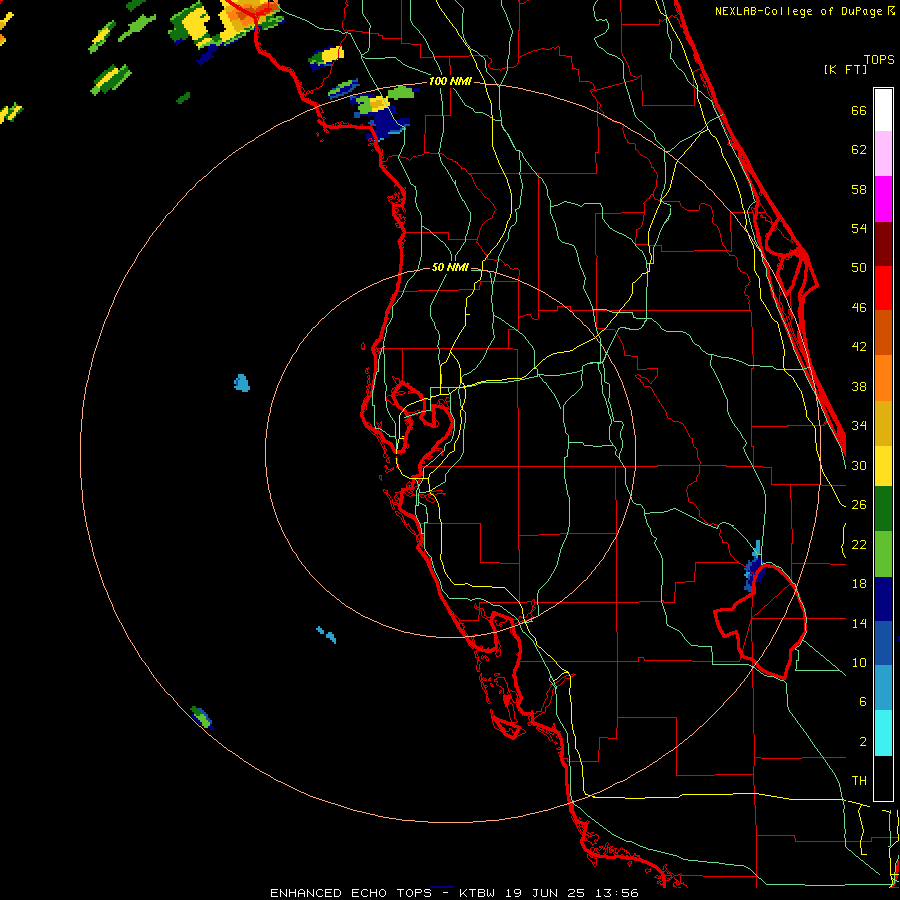Click the blue echo beside Lake Okeechobee

point(755,569)
